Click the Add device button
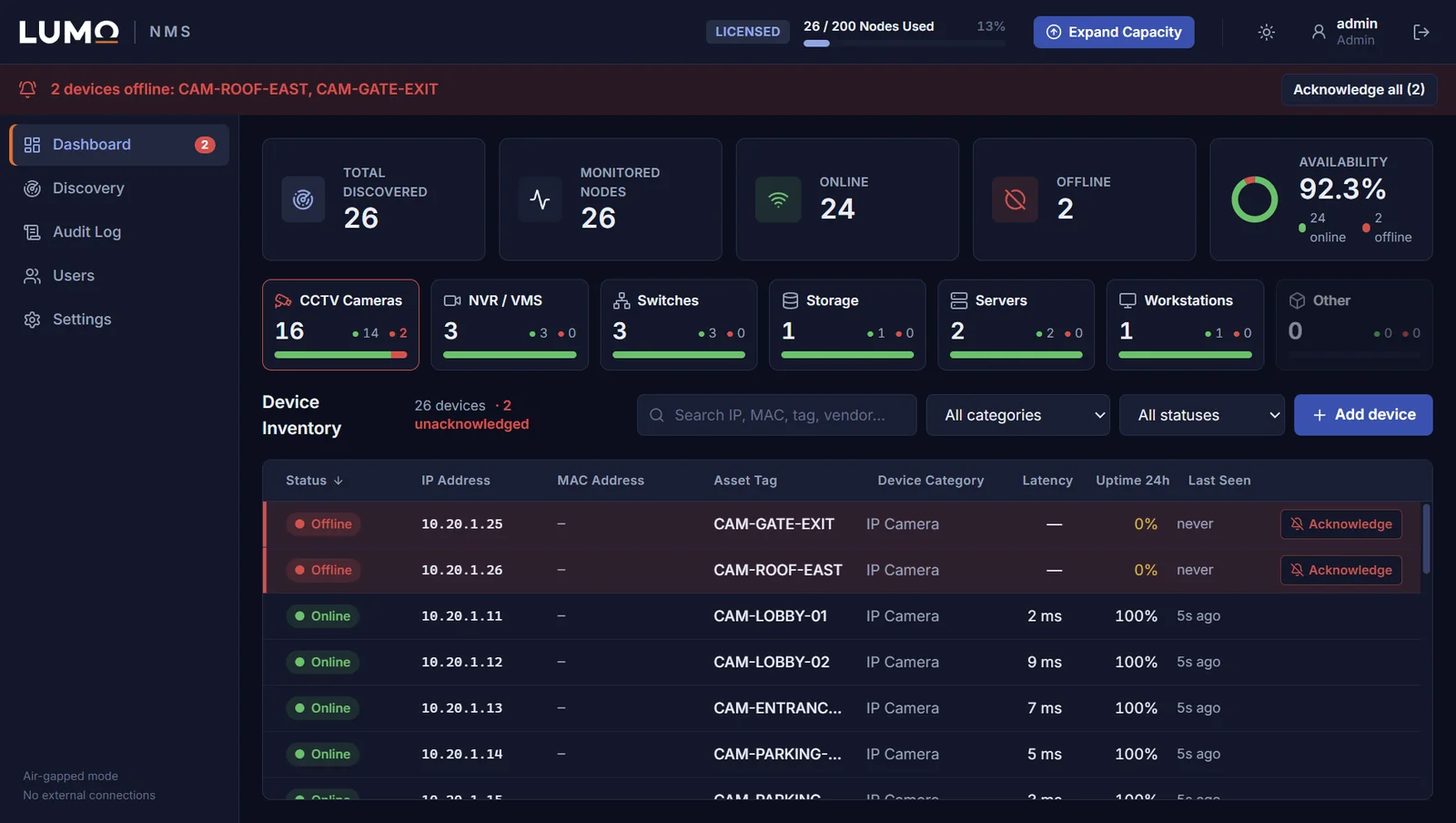 point(1363,415)
